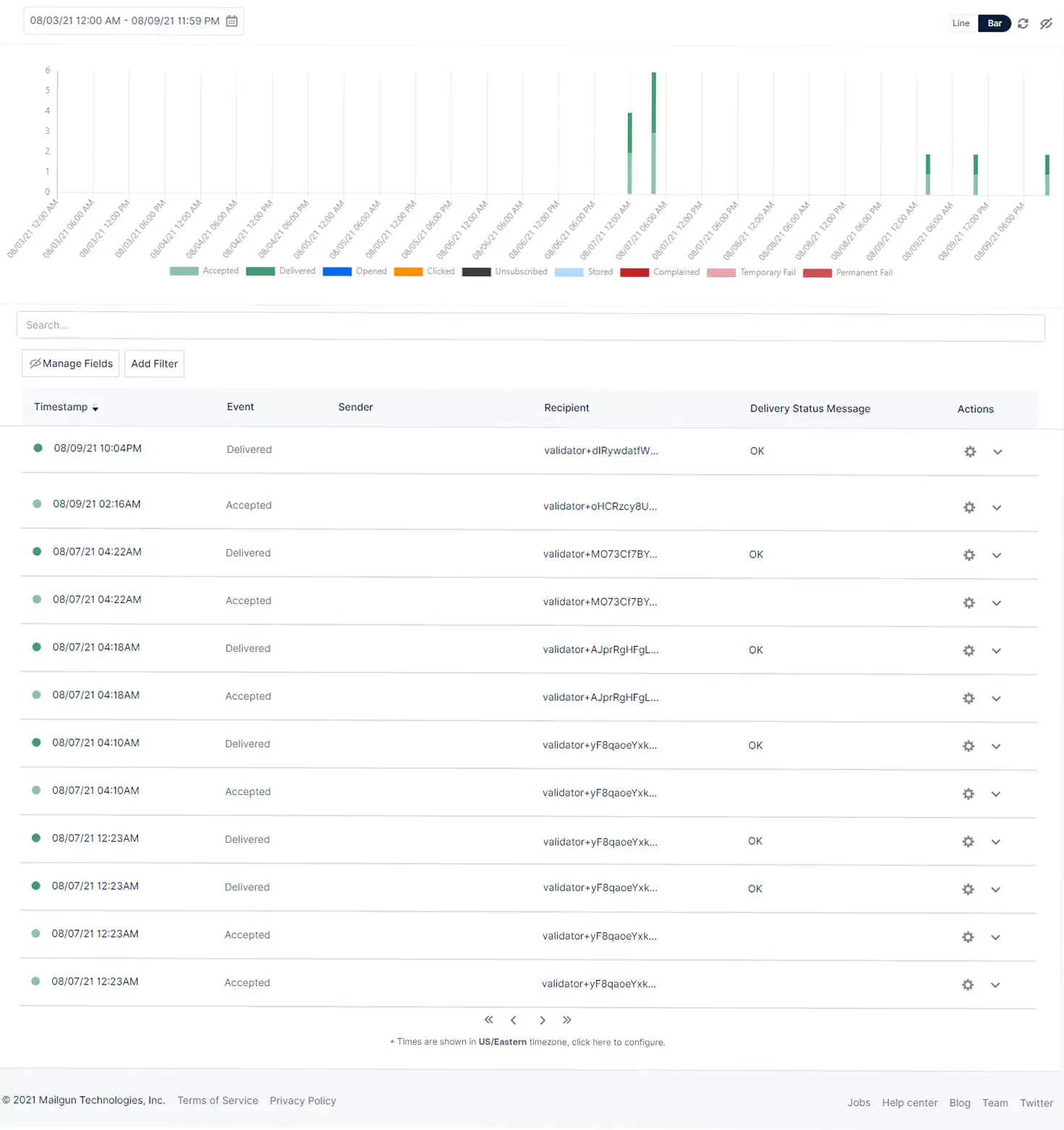Screen dimensions: 1064x1130
Task: Click the Actions column header
Action: (x=975, y=409)
